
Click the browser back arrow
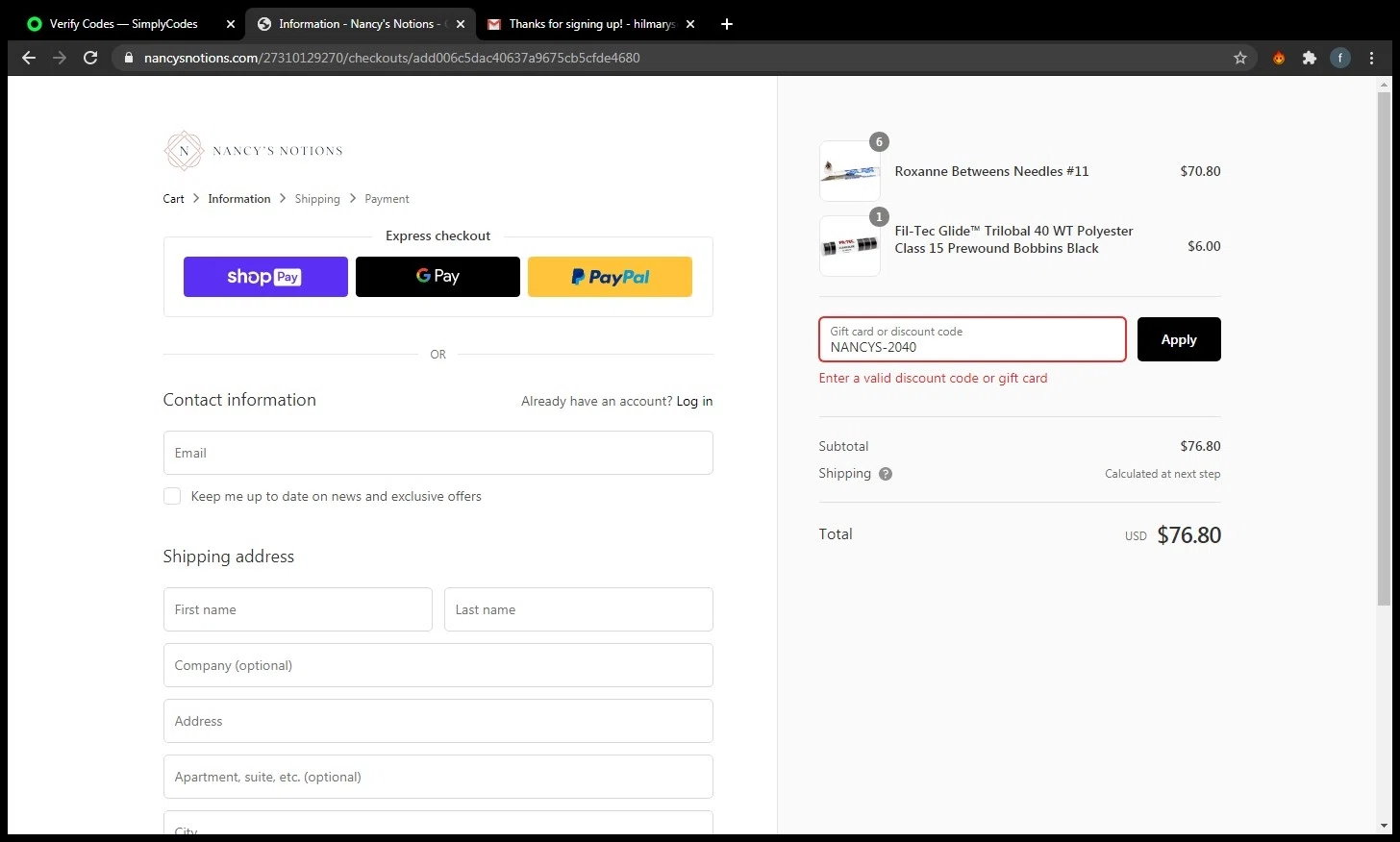29,58
